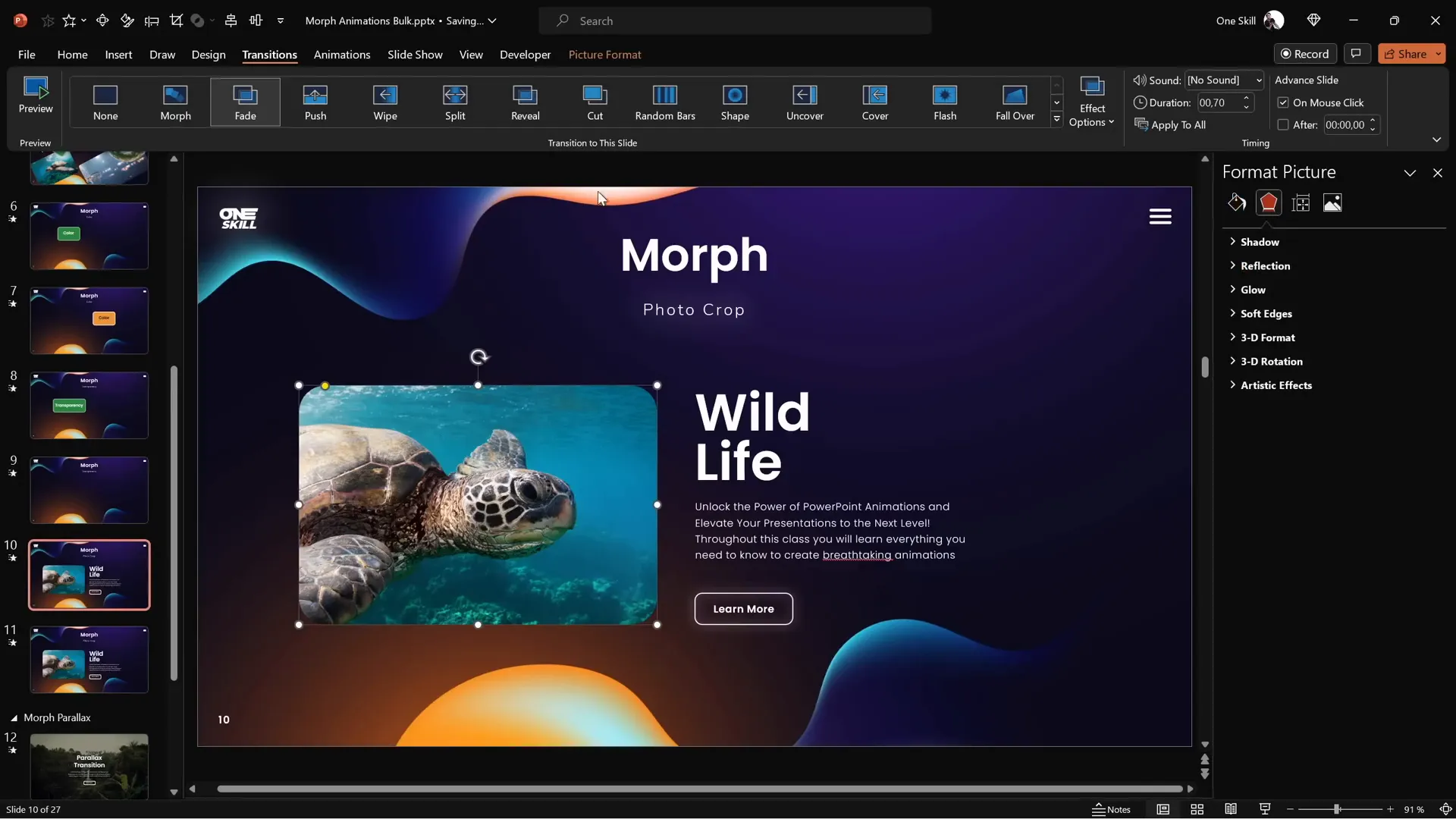Apply the Reveal transition
Screen dimensions: 1456x819
pyautogui.click(x=525, y=102)
